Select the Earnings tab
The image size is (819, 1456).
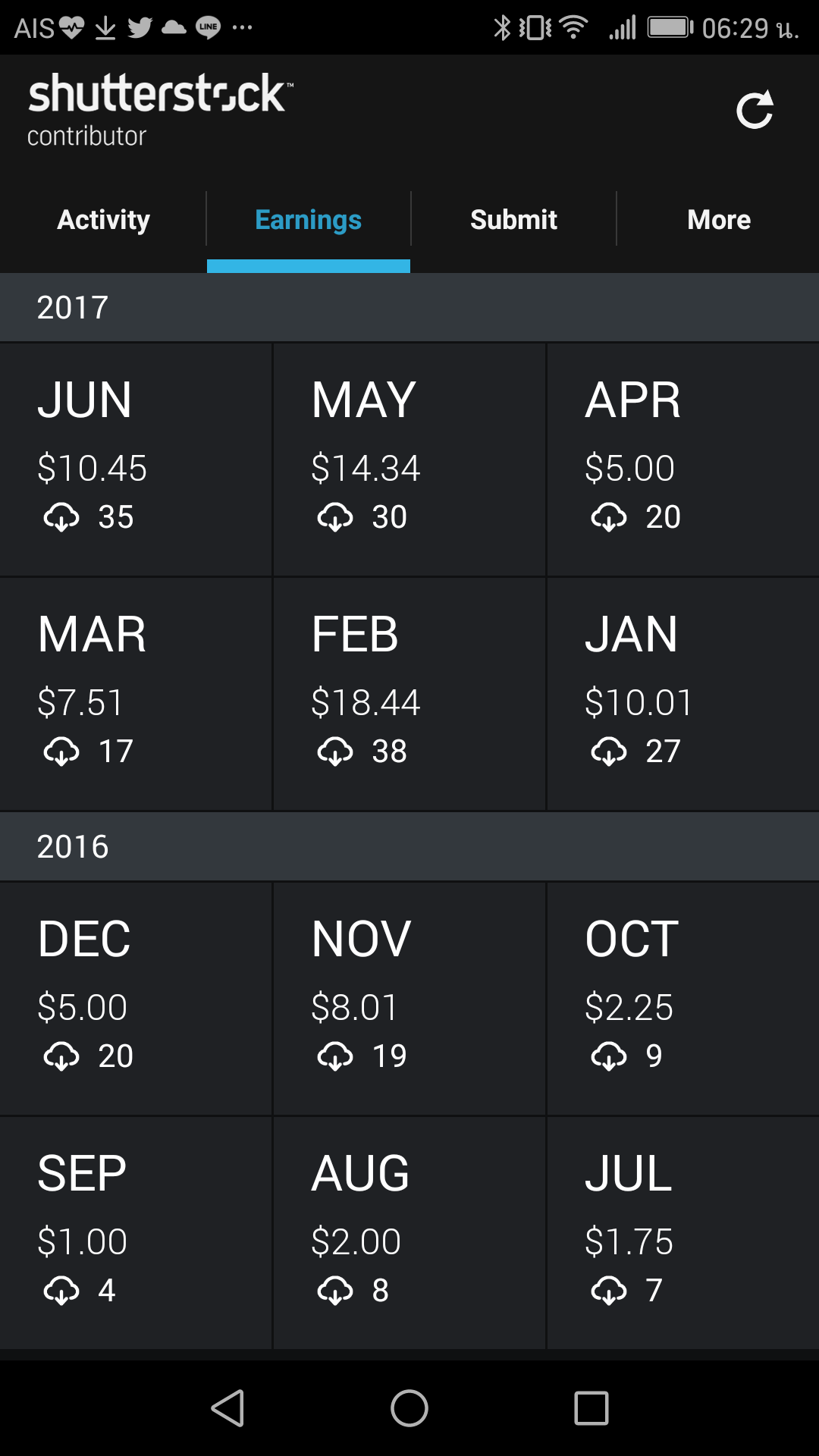pyautogui.click(x=309, y=220)
